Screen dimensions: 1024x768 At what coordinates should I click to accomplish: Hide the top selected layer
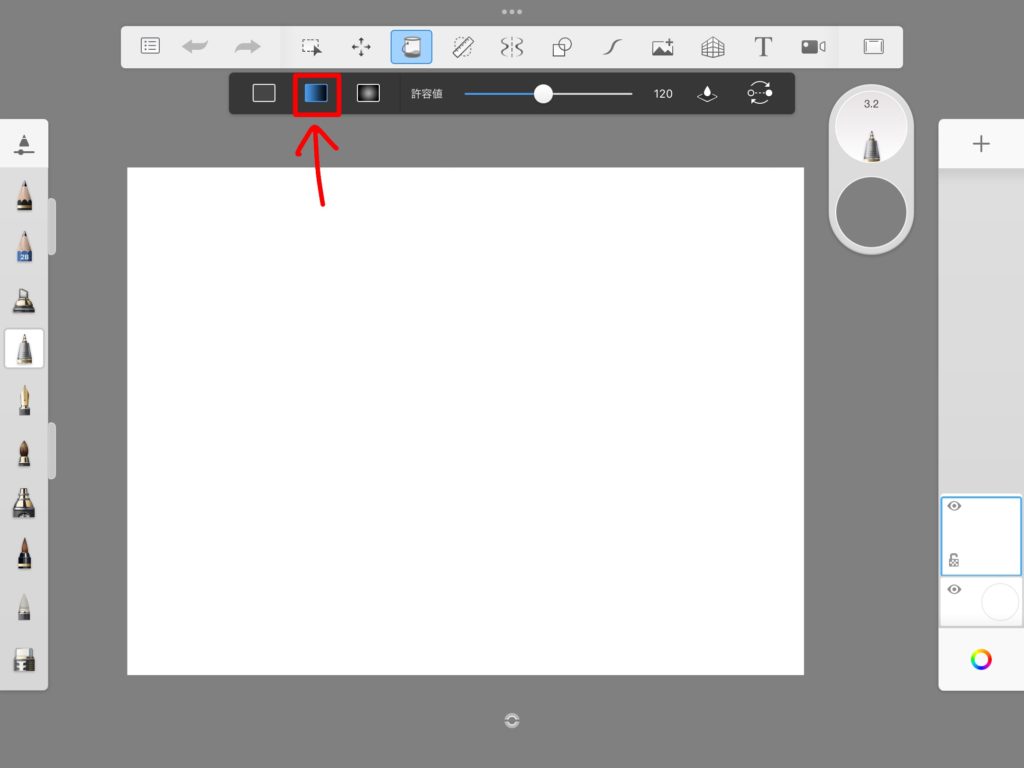click(954, 506)
